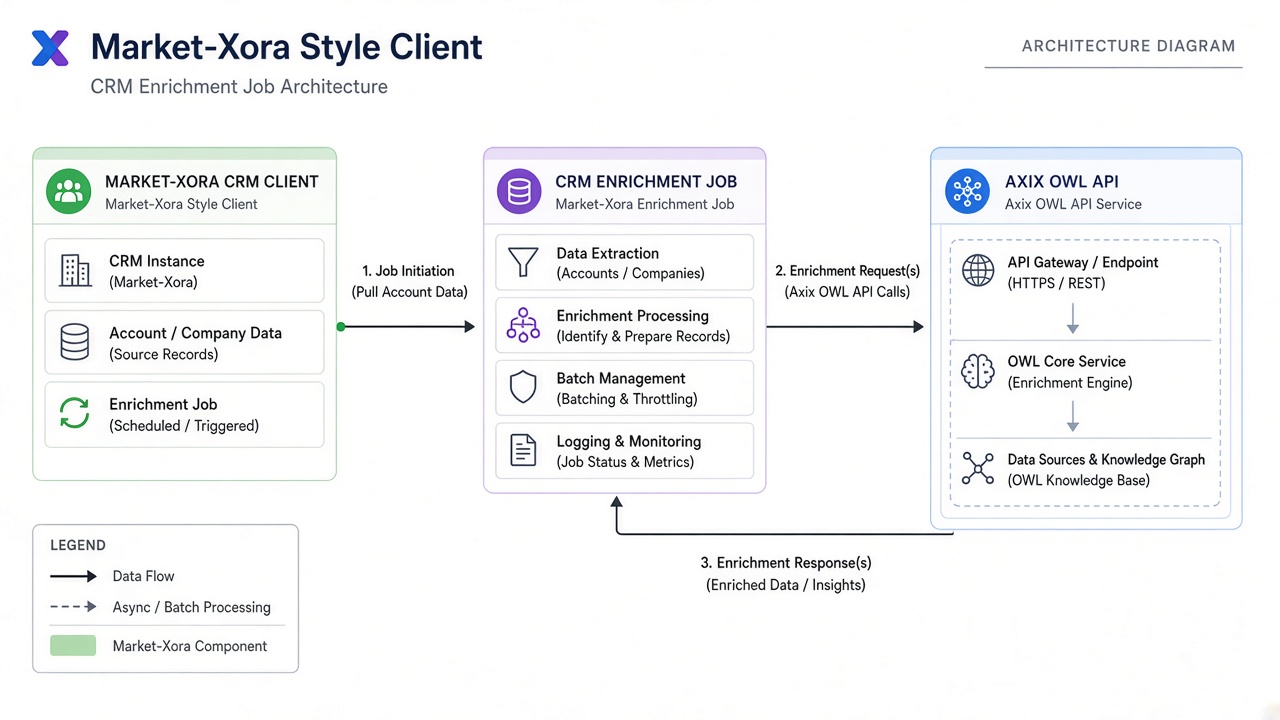Click the building icon for CRM Instance
1280x720 pixels.
(x=75, y=270)
